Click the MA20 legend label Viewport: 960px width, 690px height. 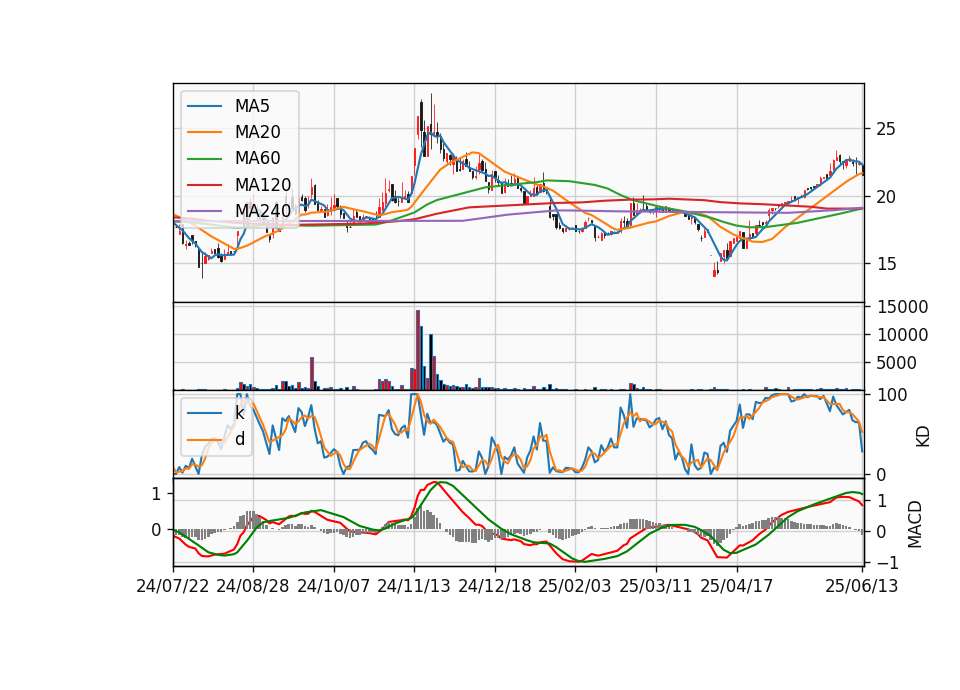[257, 132]
